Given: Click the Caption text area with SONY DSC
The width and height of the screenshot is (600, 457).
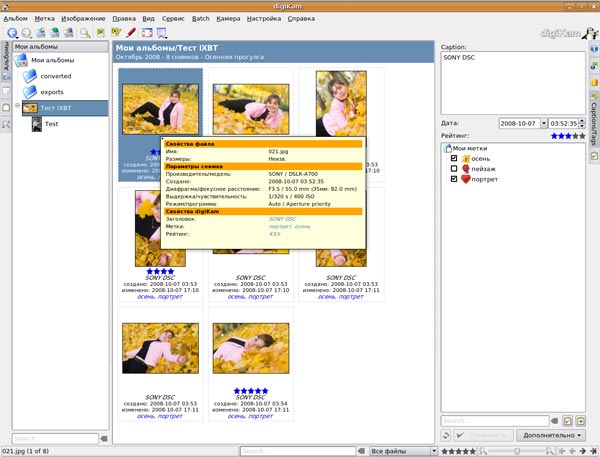Looking at the screenshot, I should point(513,83).
